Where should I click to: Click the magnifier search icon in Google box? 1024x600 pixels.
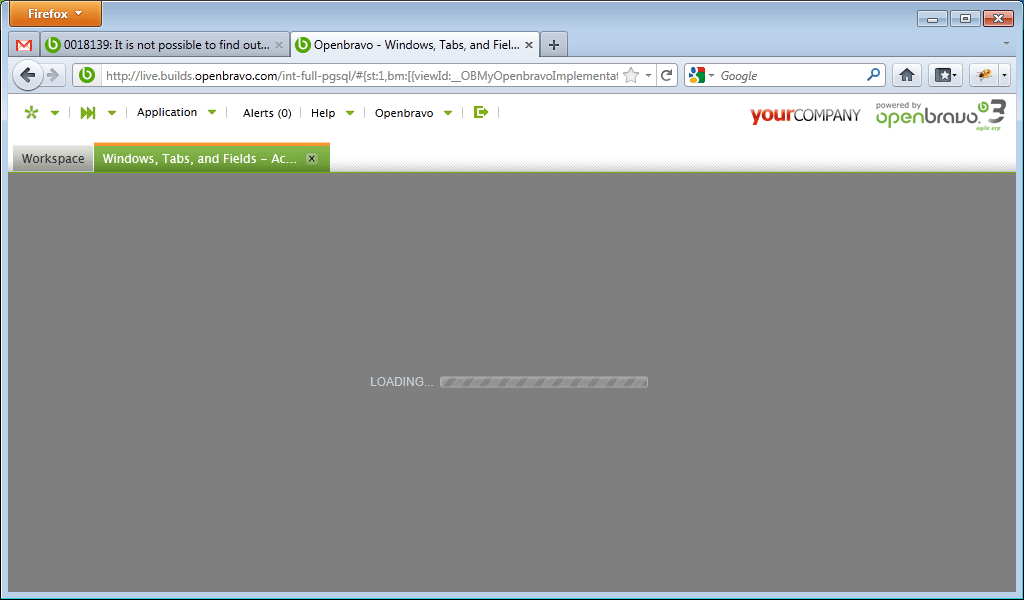(x=873, y=75)
